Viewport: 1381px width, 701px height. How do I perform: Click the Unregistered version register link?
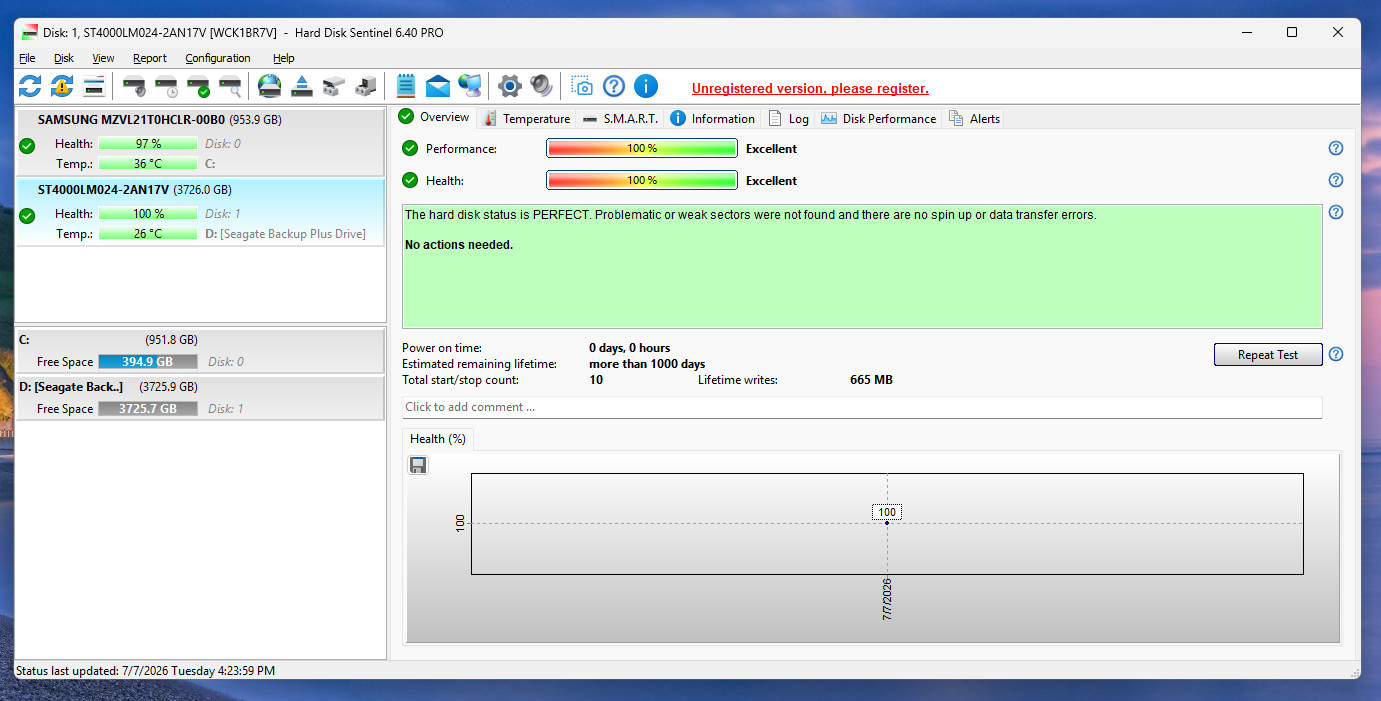pos(810,88)
